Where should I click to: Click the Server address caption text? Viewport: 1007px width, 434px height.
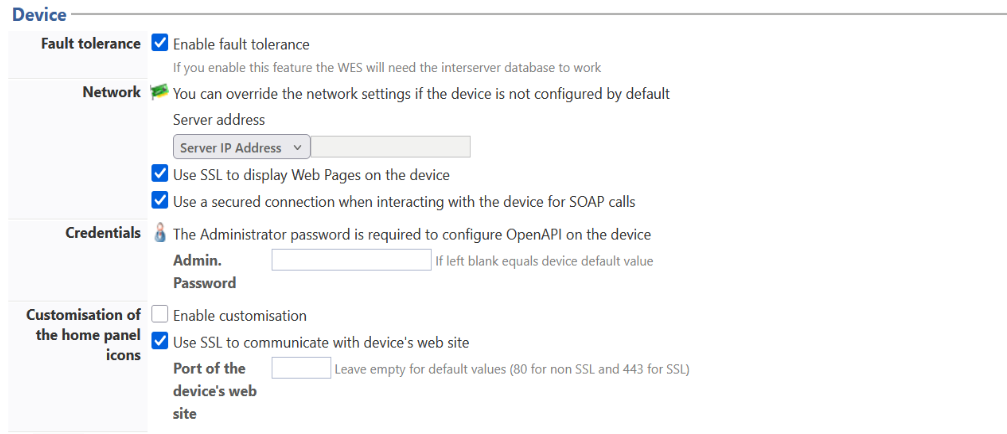pyautogui.click(x=219, y=120)
